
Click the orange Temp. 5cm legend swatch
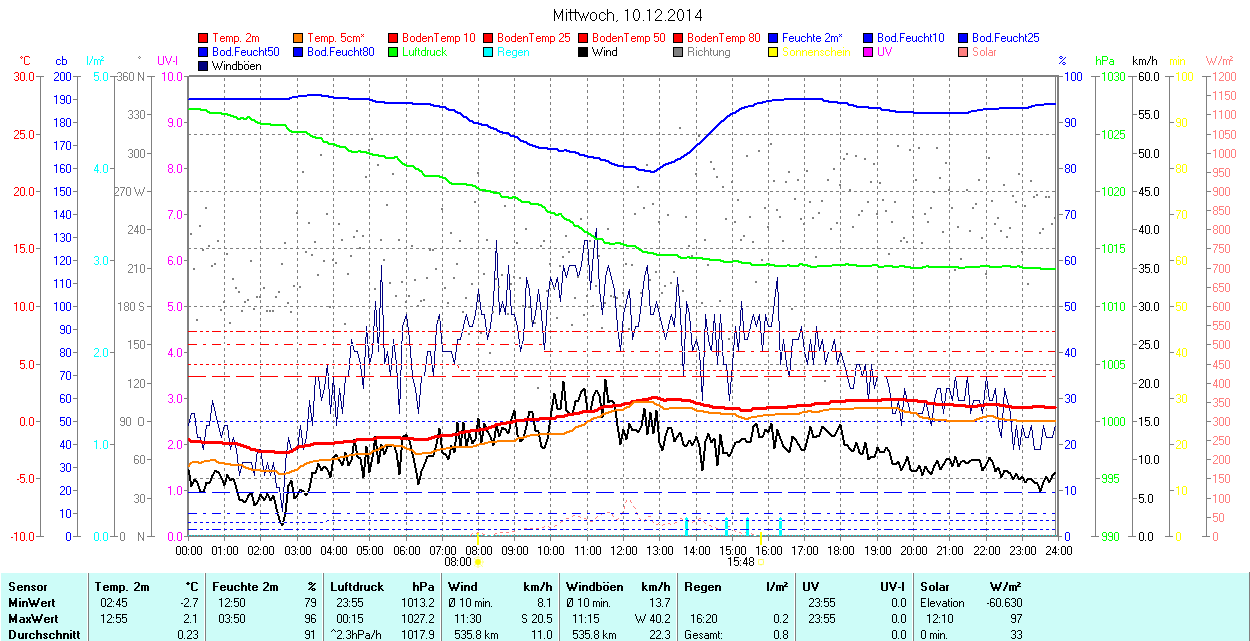coord(299,38)
